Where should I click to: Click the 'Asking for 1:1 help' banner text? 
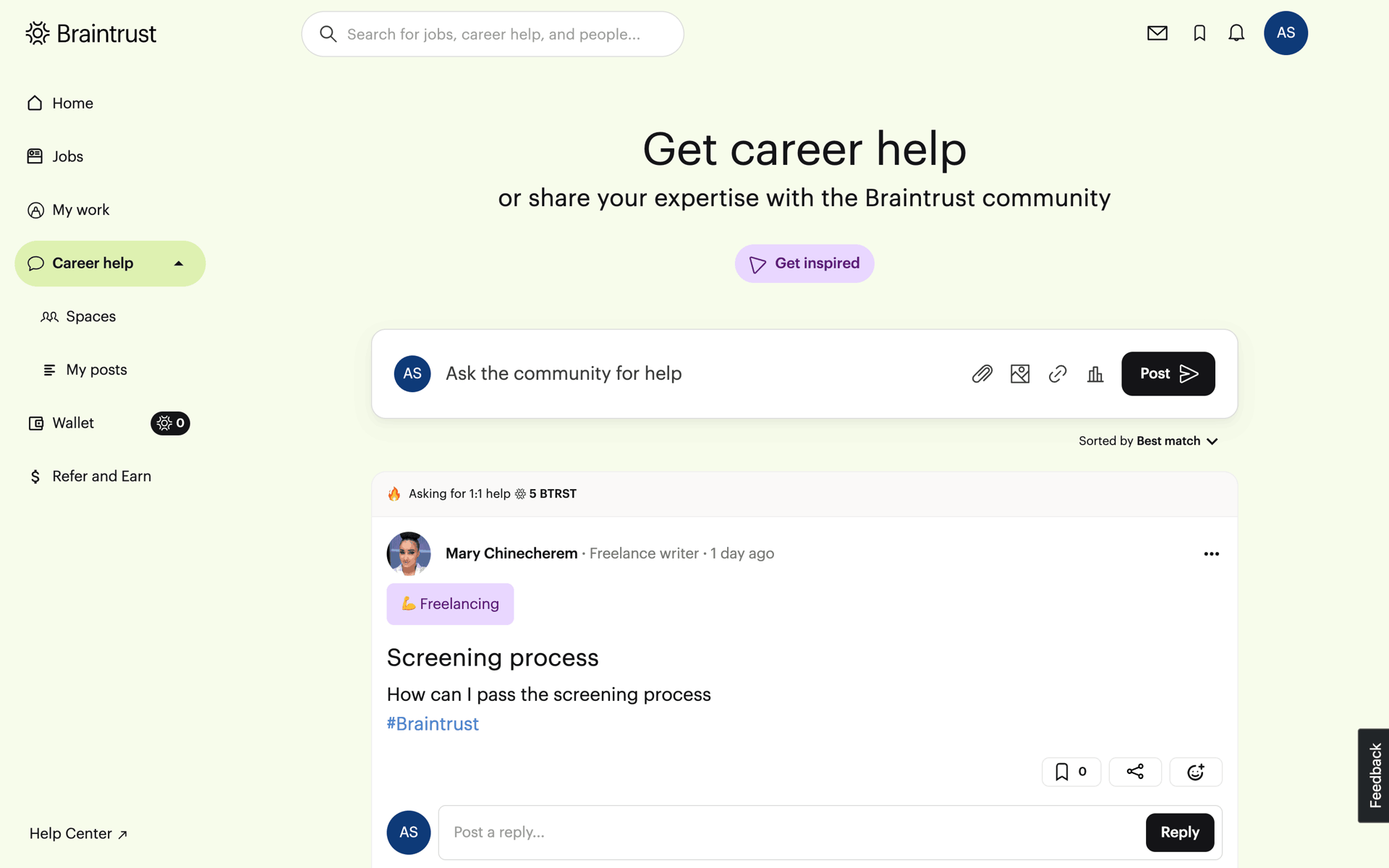459,494
